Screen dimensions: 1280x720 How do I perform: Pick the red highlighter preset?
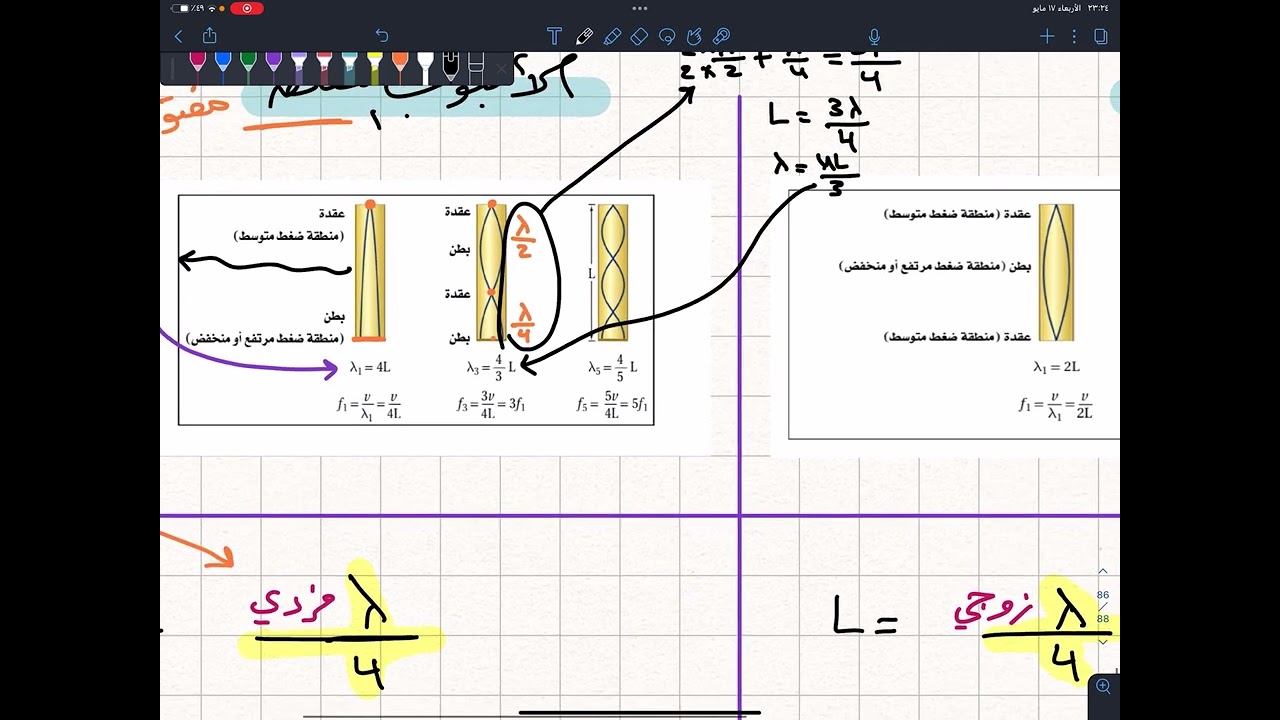(324, 66)
